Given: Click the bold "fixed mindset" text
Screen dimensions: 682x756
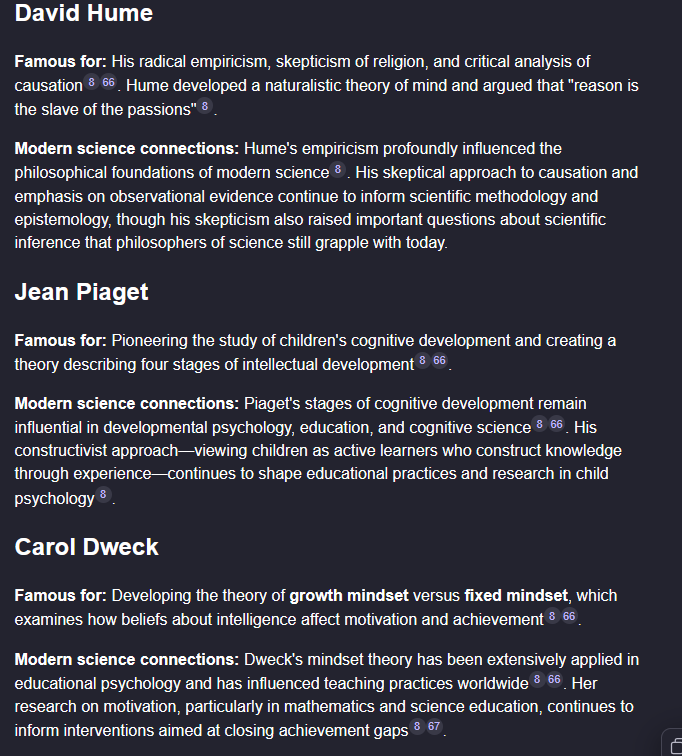Looking at the screenshot, I should (x=516, y=596).
